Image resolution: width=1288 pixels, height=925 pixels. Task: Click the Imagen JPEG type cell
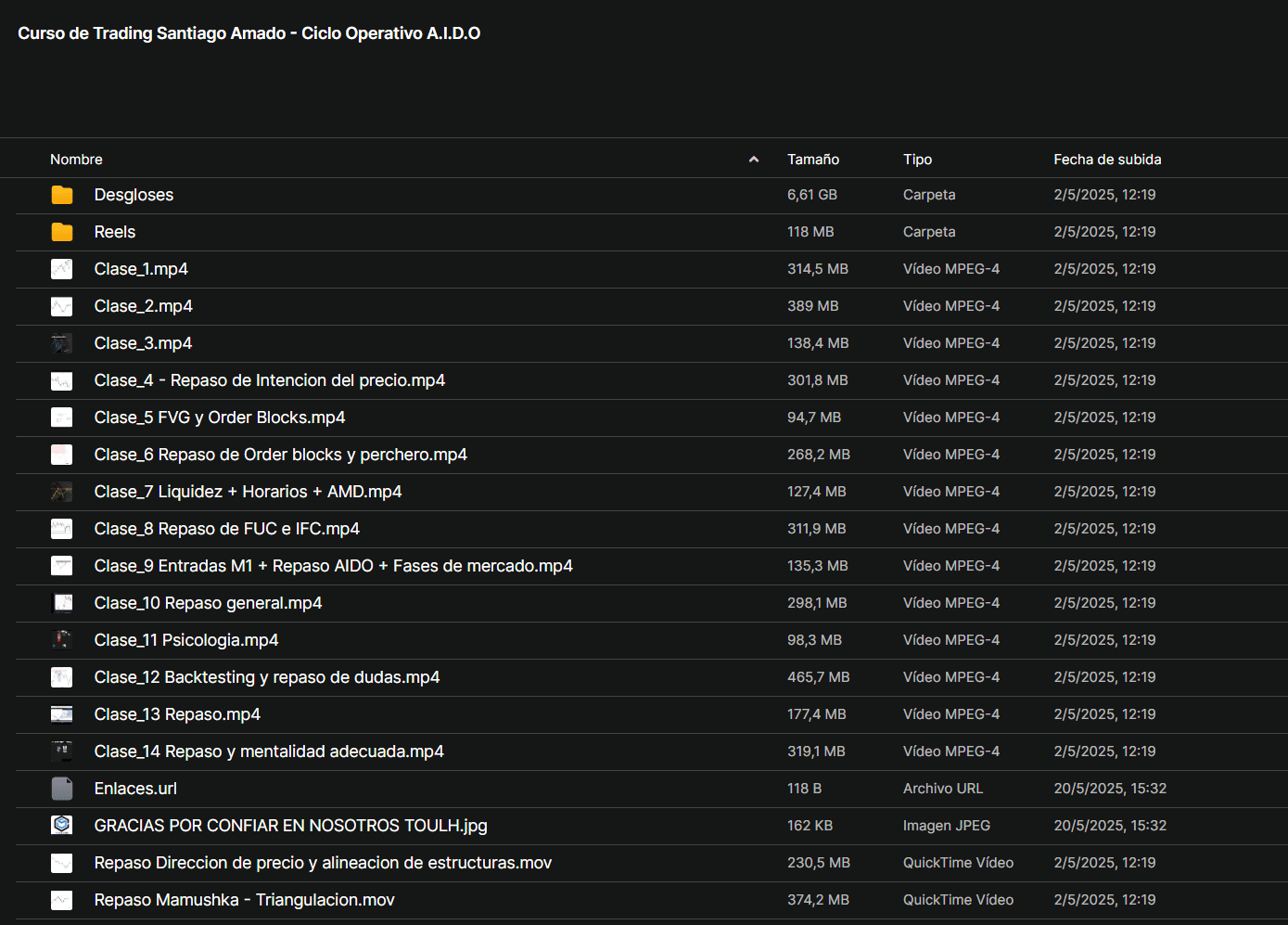[947, 826]
